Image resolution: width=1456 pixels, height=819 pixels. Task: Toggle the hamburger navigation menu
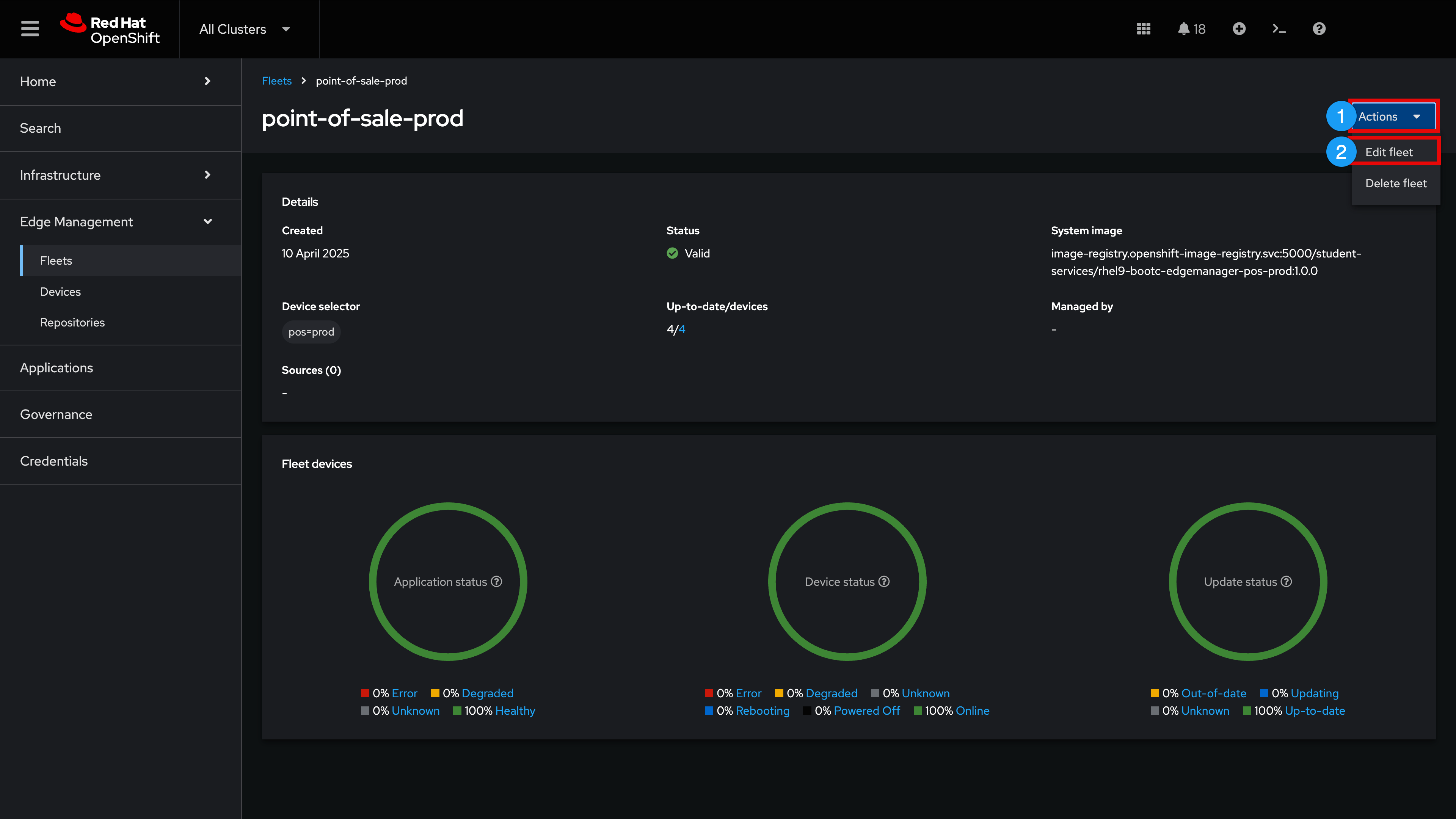(x=30, y=29)
